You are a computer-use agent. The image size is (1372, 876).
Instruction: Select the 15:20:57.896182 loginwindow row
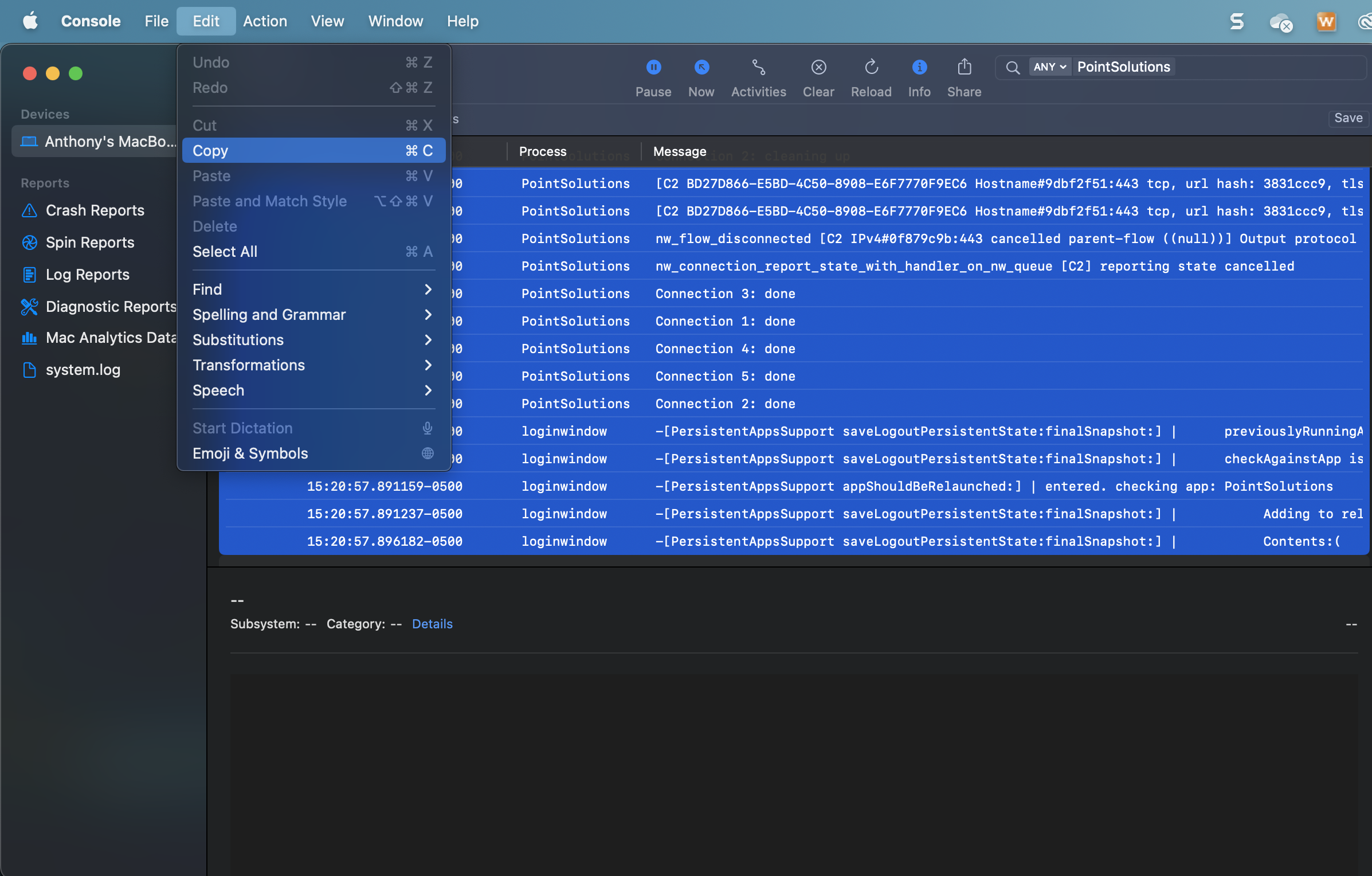point(794,541)
